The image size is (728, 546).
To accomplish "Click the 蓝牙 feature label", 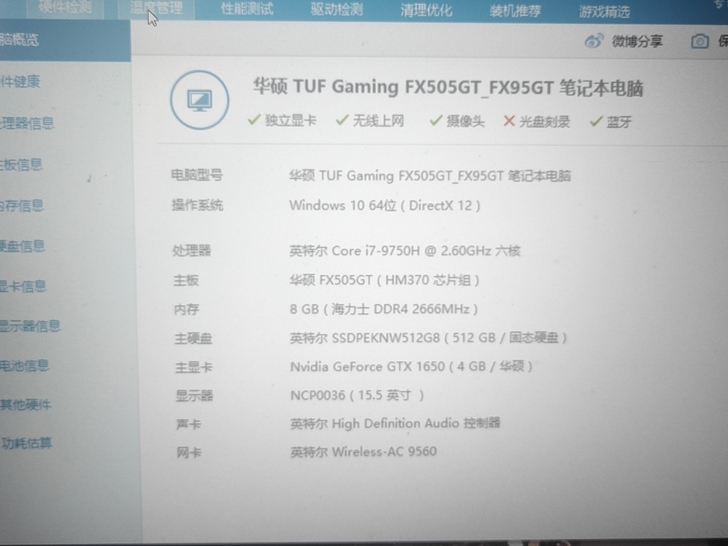I will pyautogui.click(x=619, y=122).
